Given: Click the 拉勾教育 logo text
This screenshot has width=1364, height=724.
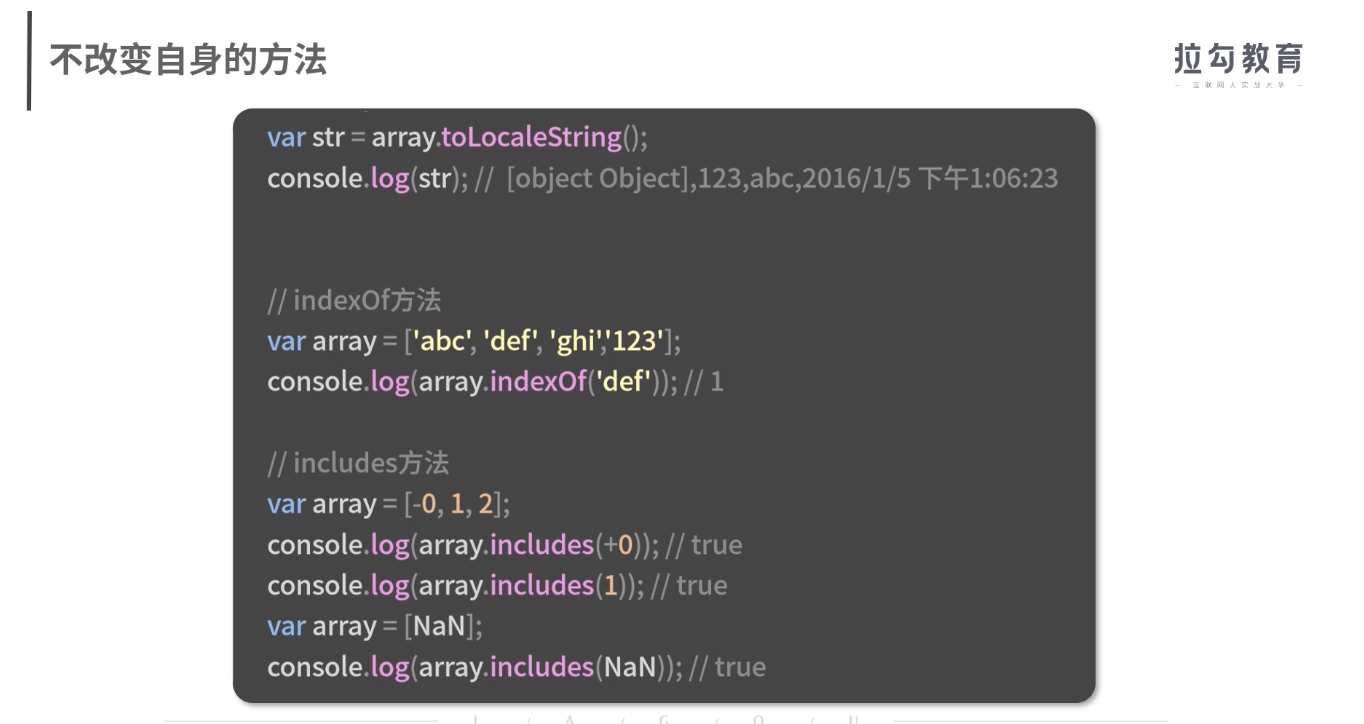Looking at the screenshot, I should click(1238, 60).
